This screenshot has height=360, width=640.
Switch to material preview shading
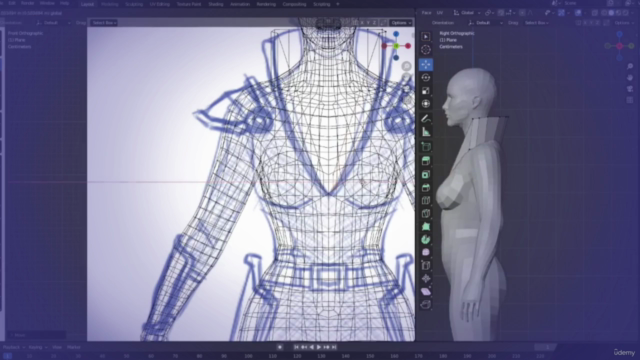point(618,13)
